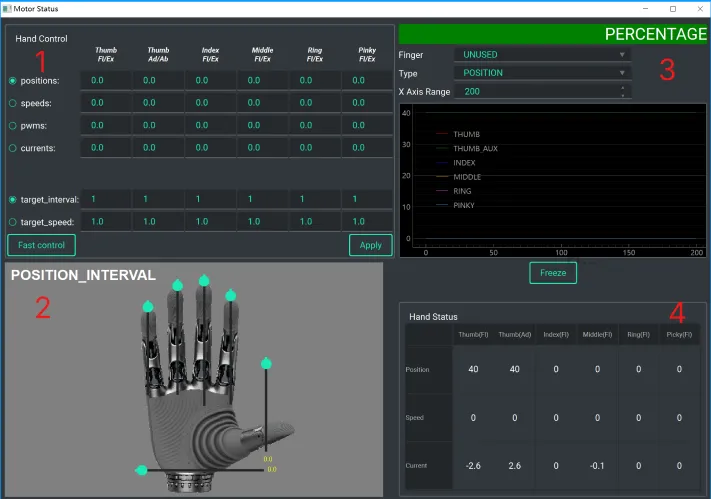Click target_speed field under Pinky Fl/Ex

pos(368,221)
